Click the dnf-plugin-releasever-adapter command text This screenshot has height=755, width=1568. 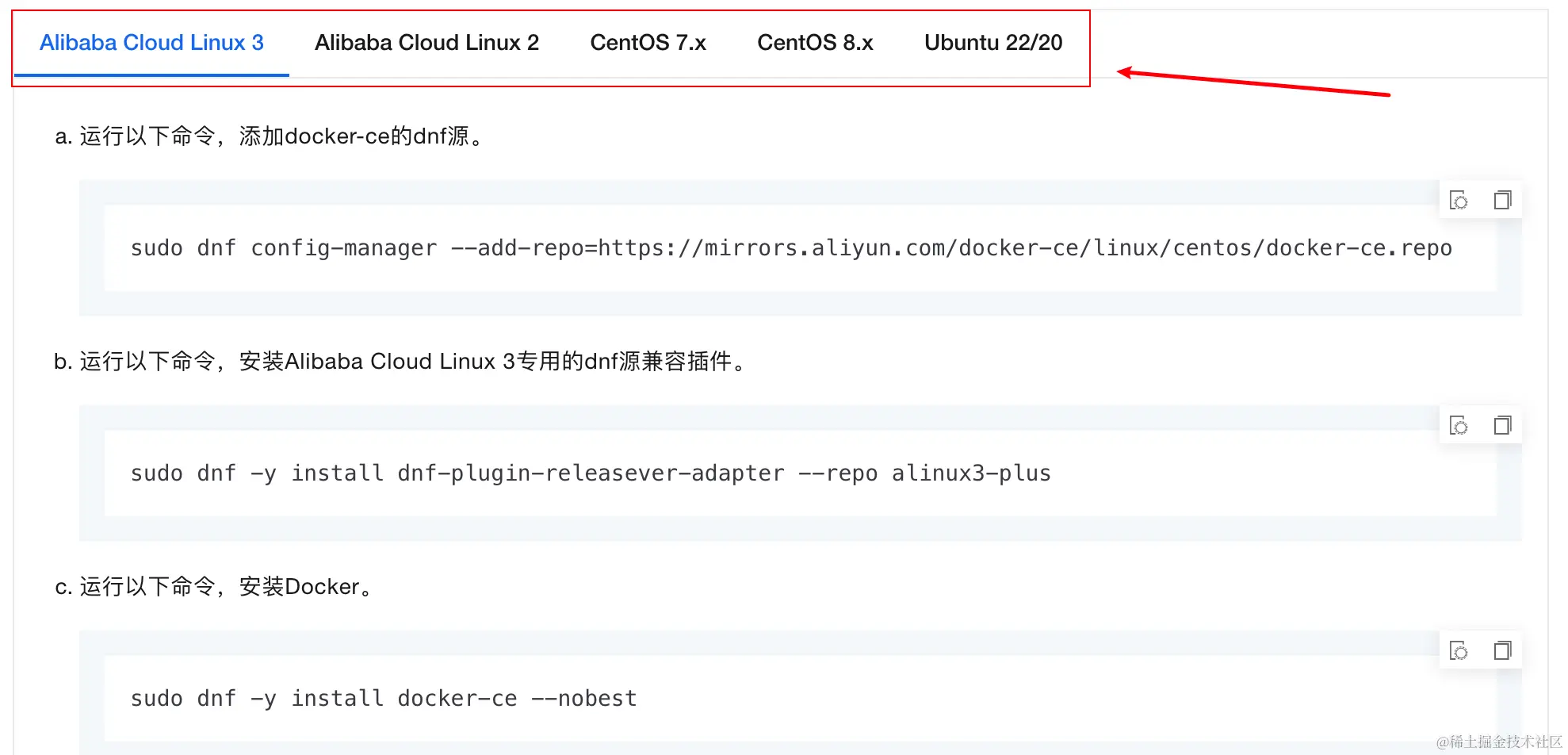coord(591,473)
